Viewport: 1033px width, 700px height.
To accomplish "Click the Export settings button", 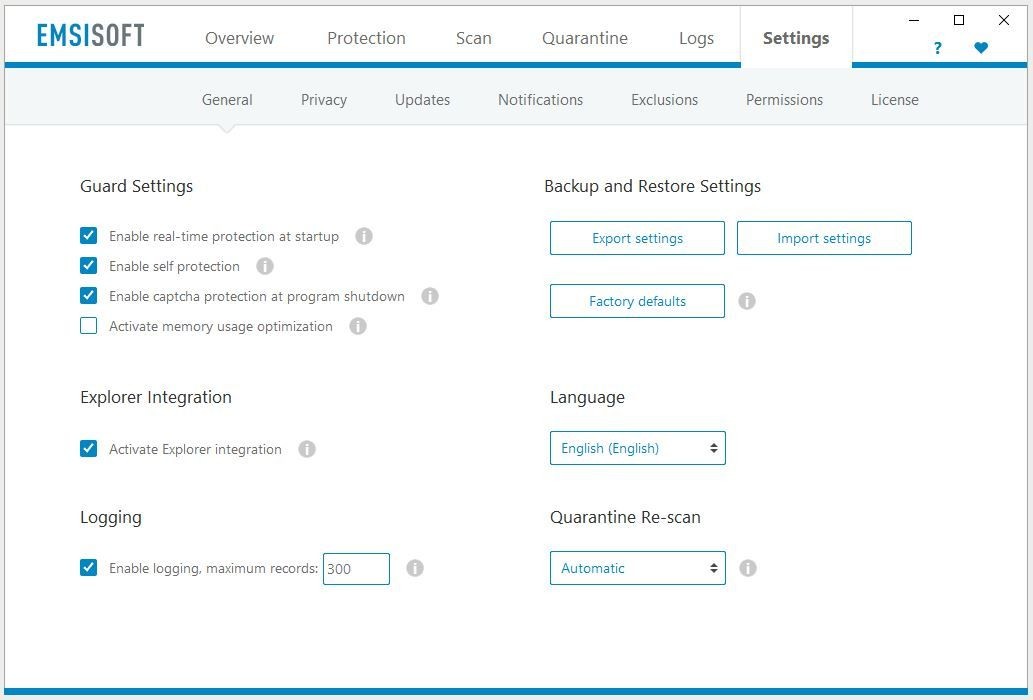I will pos(637,238).
